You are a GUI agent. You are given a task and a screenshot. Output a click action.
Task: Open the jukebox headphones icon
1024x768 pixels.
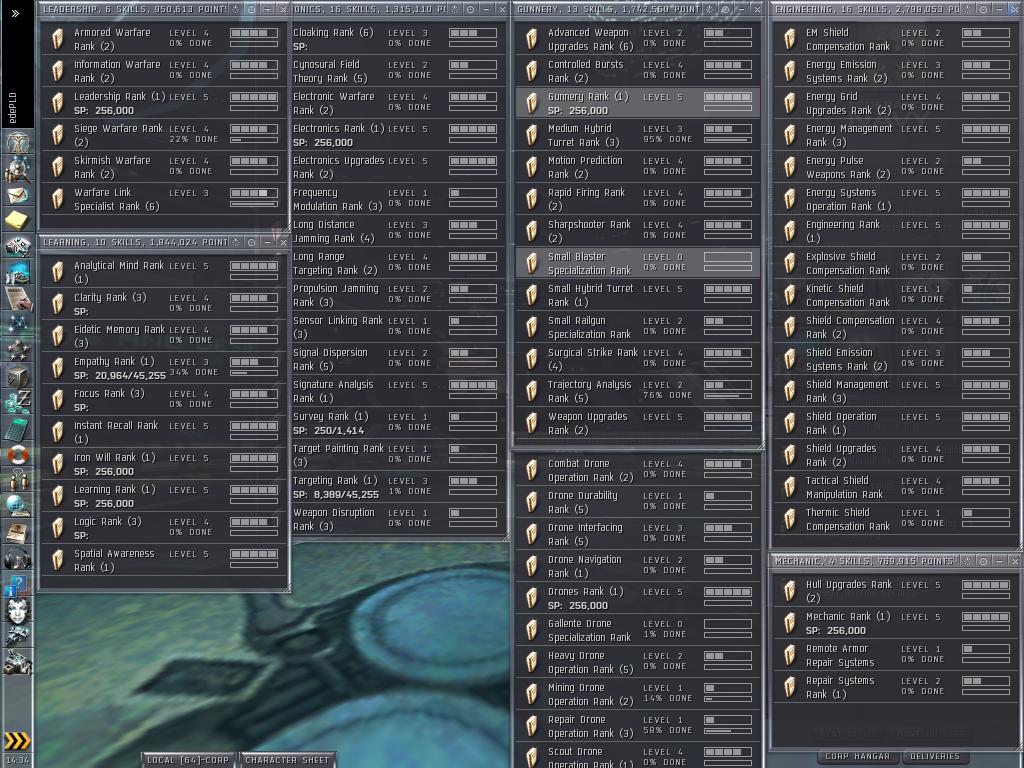tap(17, 558)
